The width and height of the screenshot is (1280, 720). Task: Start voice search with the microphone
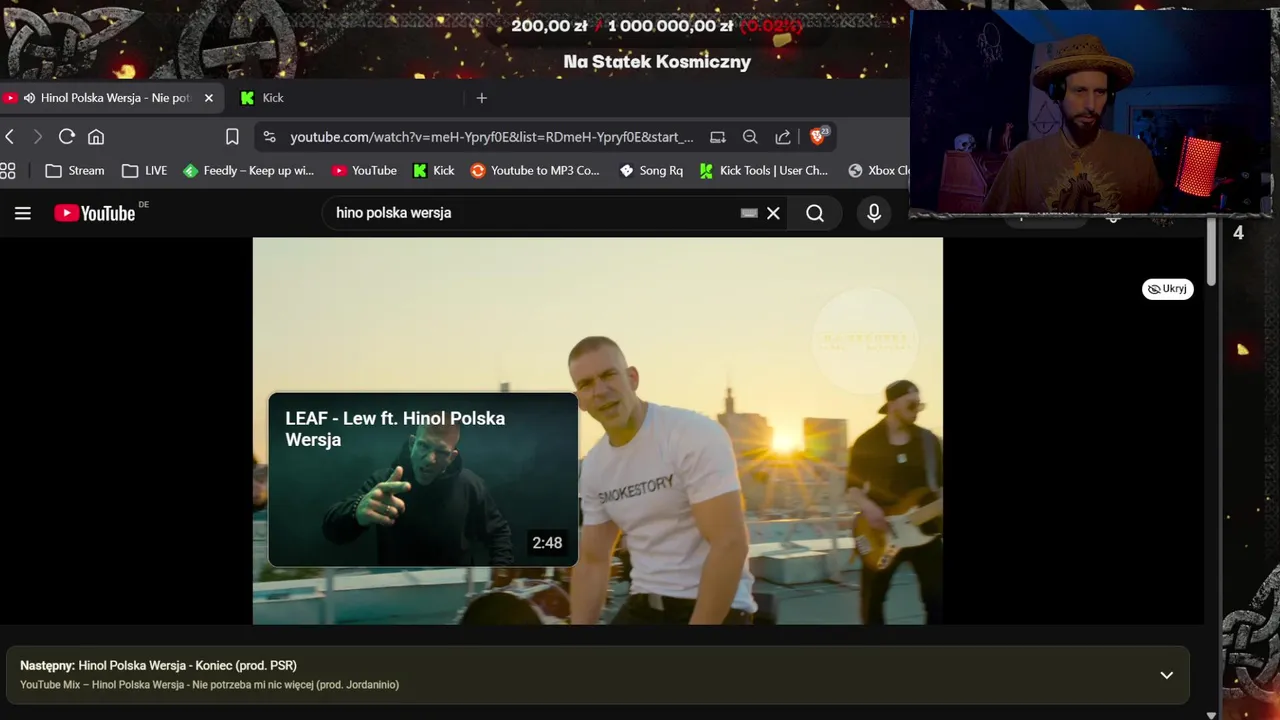pyautogui.click(x=874, y=213)
